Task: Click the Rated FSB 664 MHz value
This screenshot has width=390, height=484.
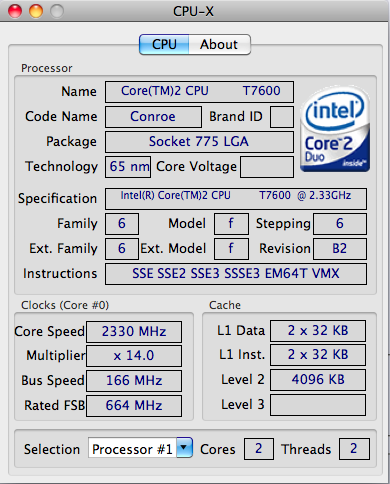Action: (x=134, y=406)
